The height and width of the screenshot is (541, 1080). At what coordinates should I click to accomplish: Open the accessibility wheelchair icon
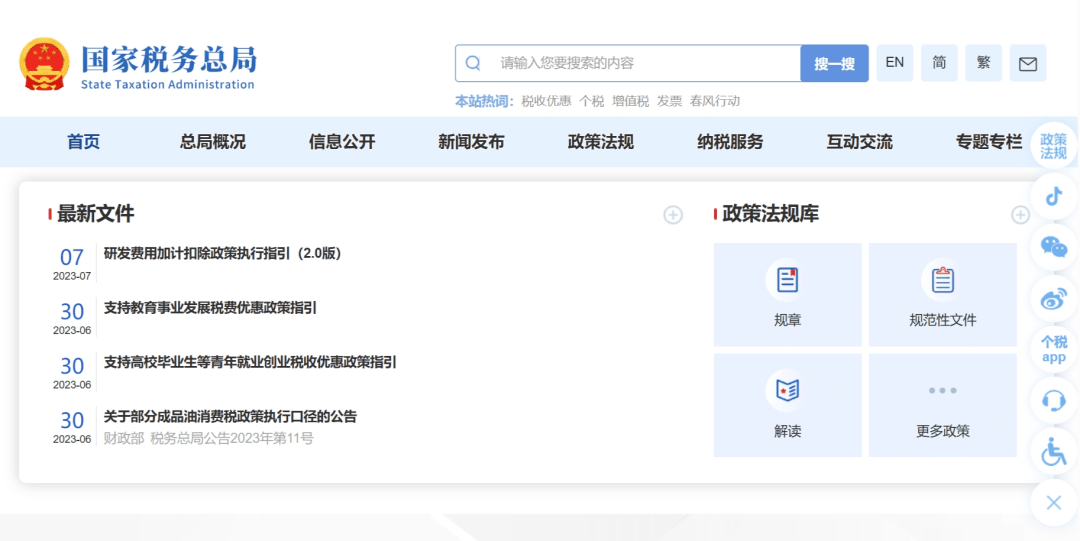(1053, 452)
